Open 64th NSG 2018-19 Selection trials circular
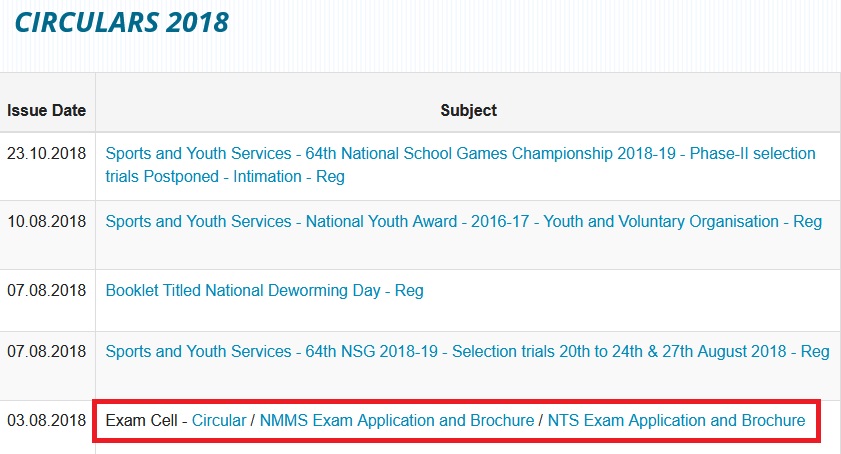Image resolution: width=841 pixels, height=454 pixels. (467, 351)
